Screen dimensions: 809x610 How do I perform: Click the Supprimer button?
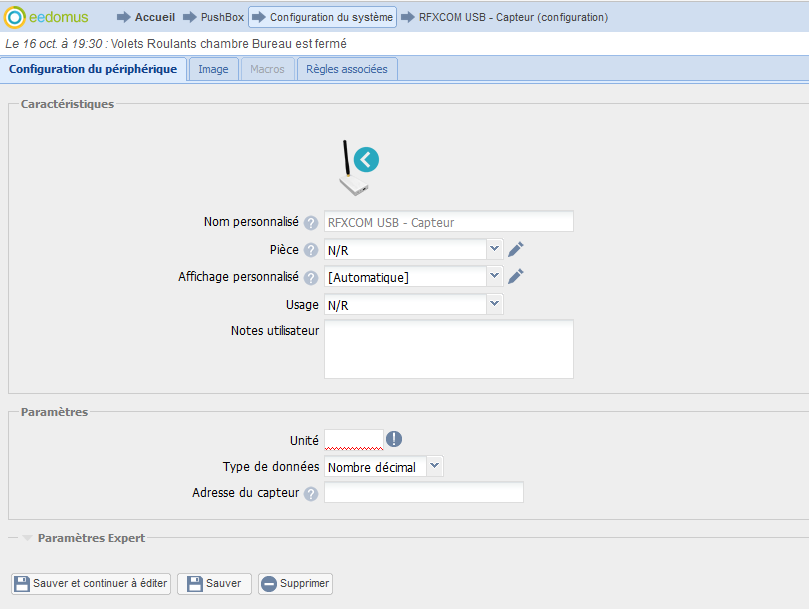295,584
